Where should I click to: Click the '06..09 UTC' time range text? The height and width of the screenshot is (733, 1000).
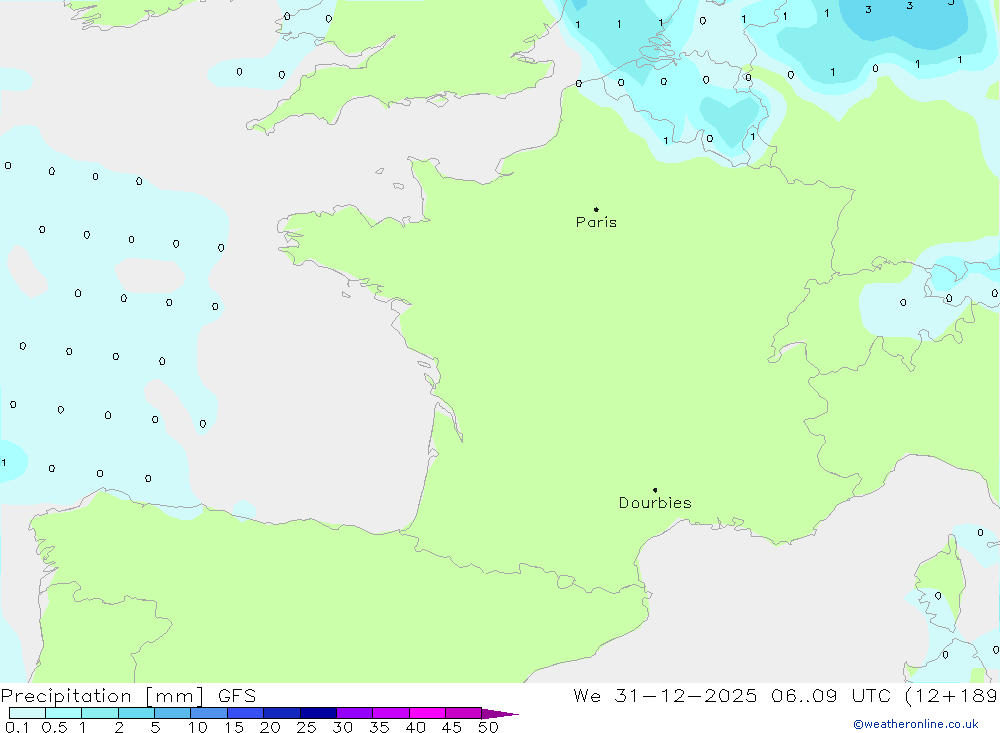[830, 696]
